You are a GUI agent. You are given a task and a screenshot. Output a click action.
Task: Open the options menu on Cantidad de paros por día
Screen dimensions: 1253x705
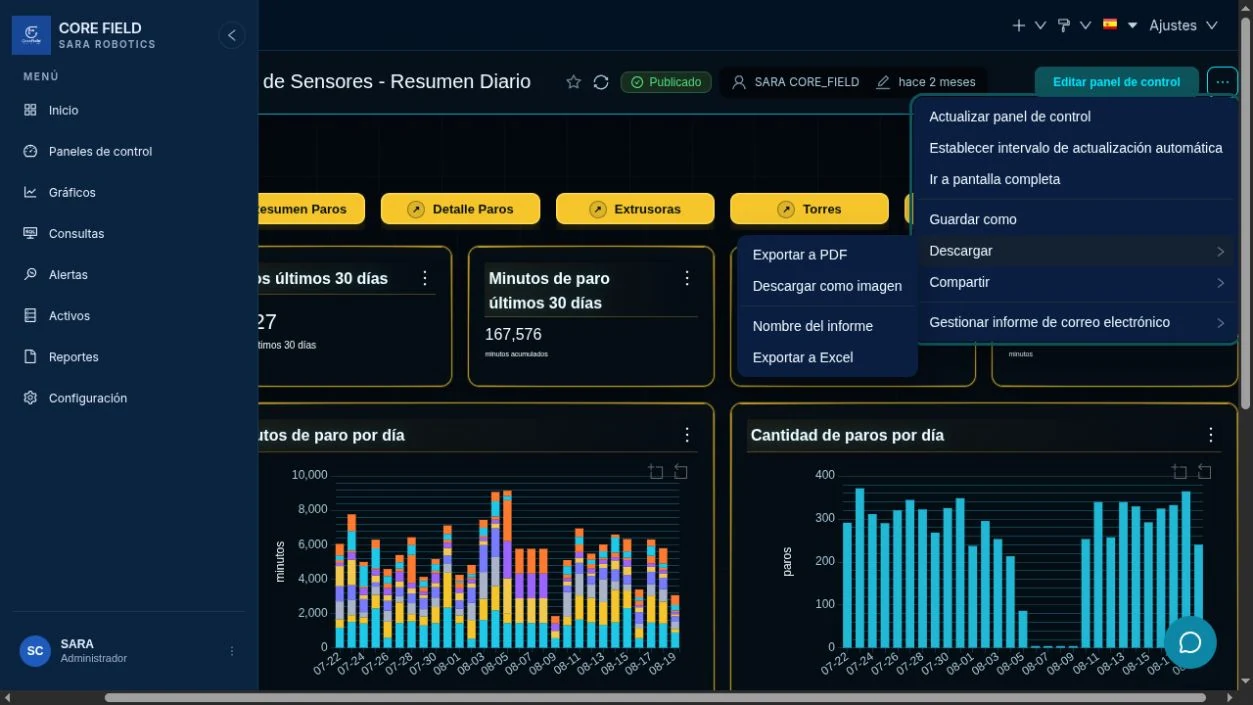tap(1210, 435)
